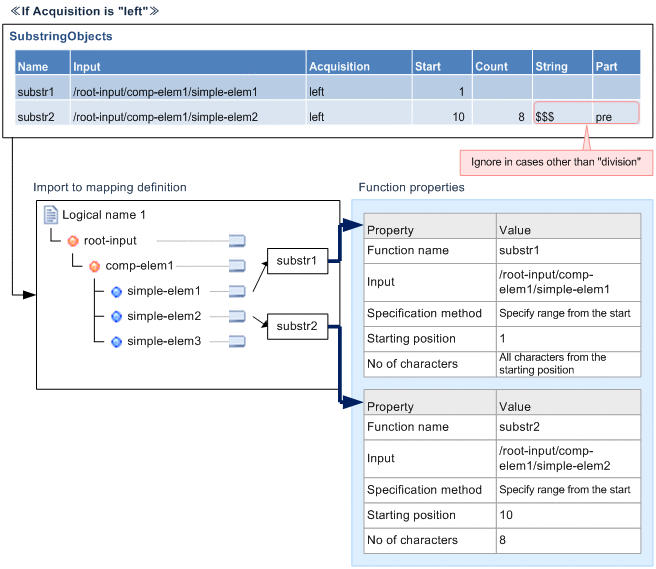Click All characters from the starting position value

pyautogui.click(x=568, y=364)
